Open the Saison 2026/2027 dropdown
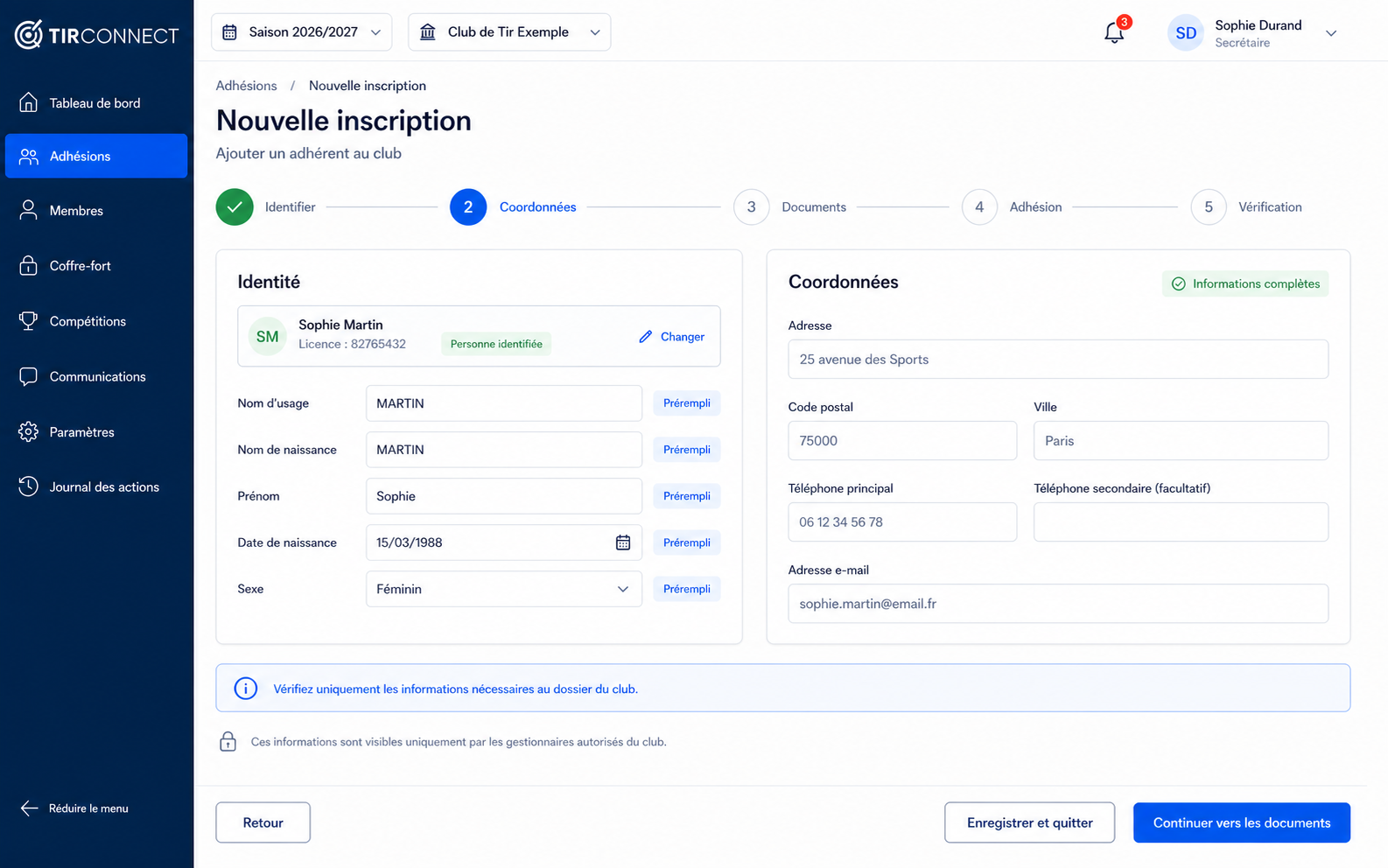This screenshot has width=1388, height=868. click(301, 32)
